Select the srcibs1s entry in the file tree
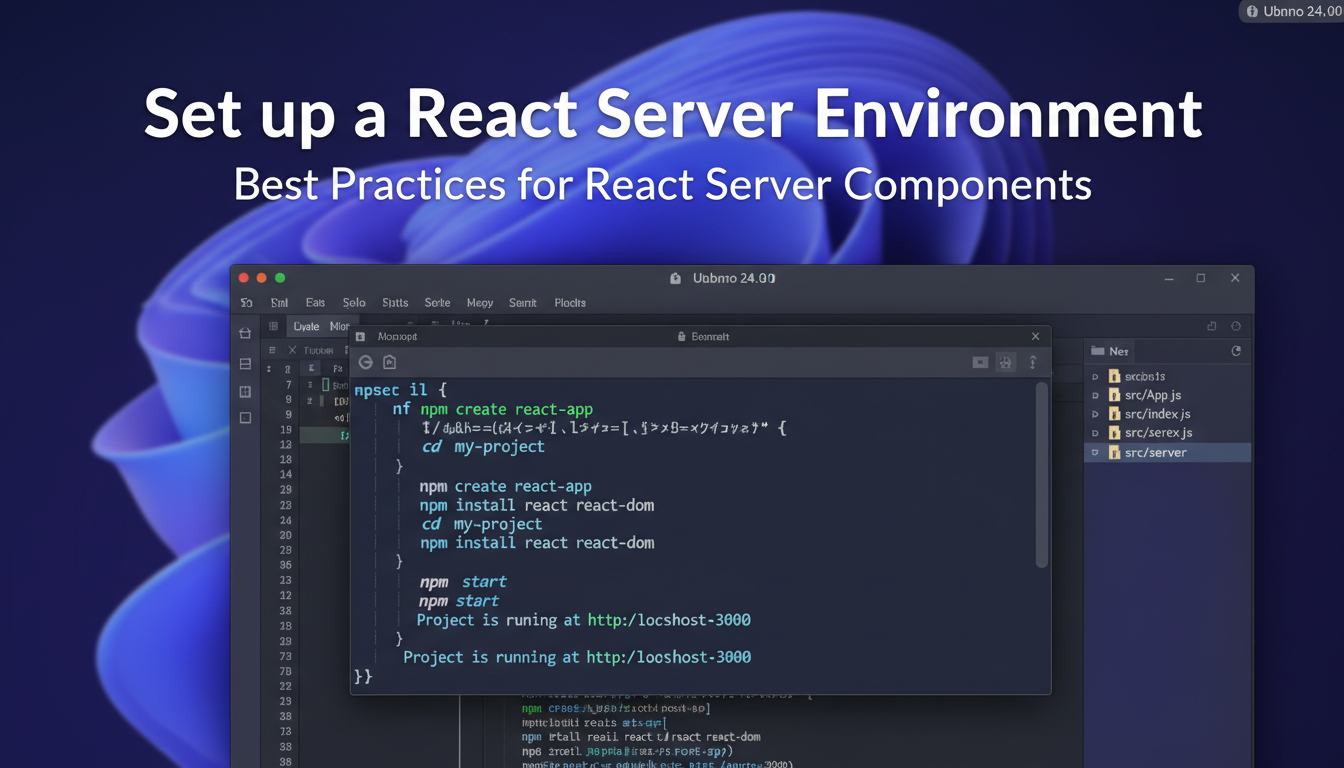This screenshot has width=1344, height=768. (1145, 377)
